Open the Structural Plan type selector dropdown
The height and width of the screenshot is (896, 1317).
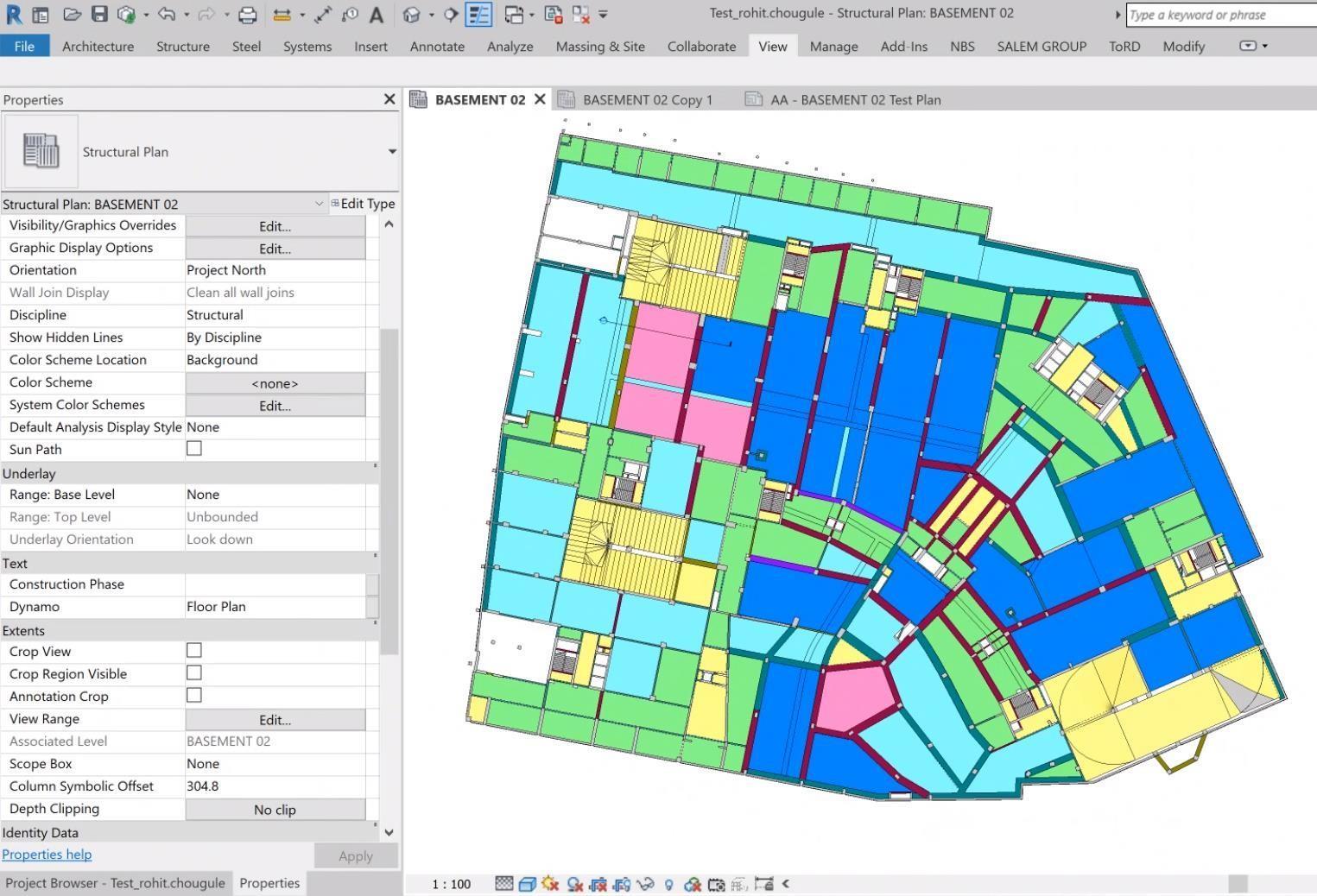tap(391, 152)
